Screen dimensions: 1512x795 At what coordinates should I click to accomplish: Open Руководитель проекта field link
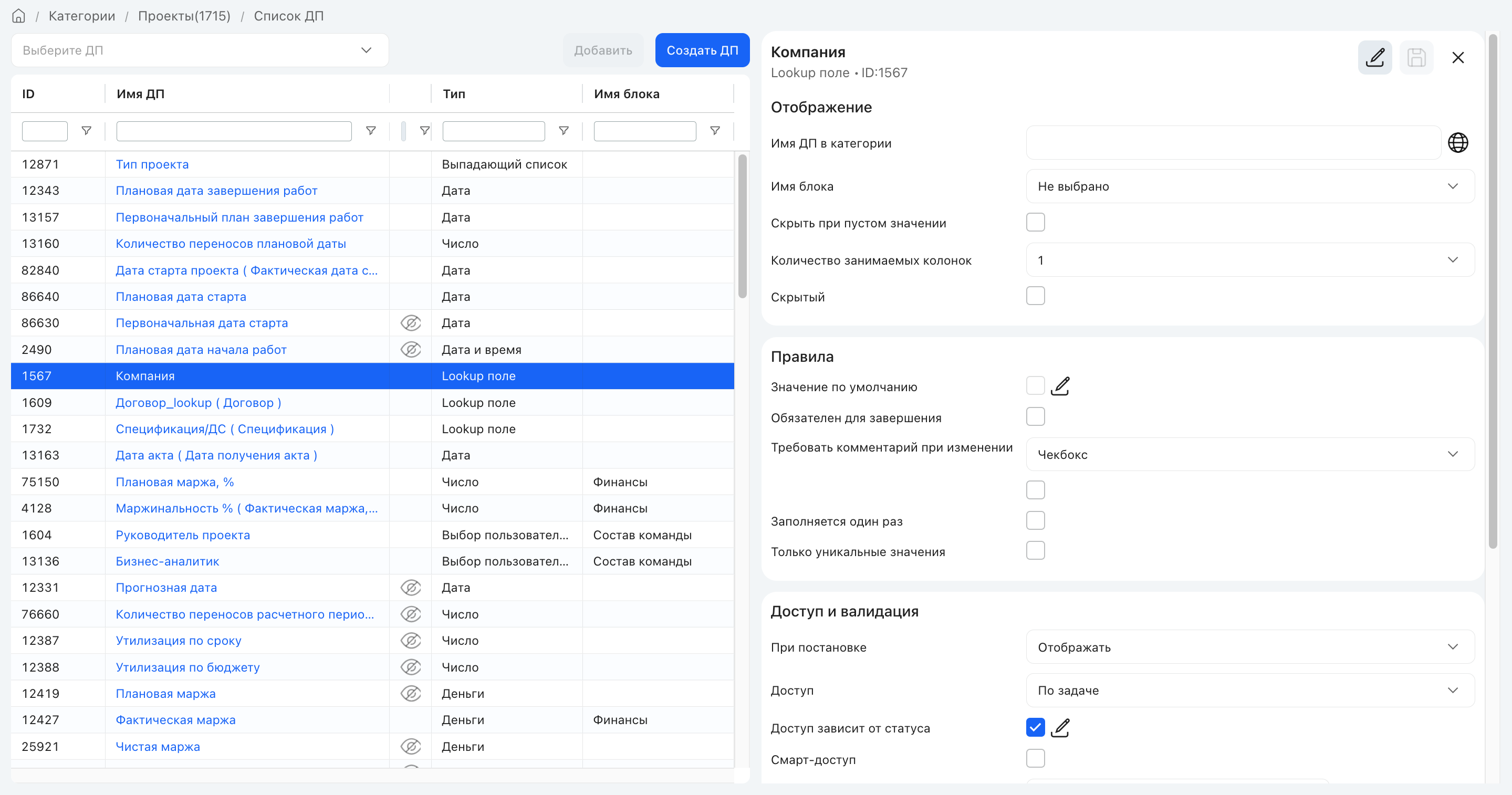point(183,535)
